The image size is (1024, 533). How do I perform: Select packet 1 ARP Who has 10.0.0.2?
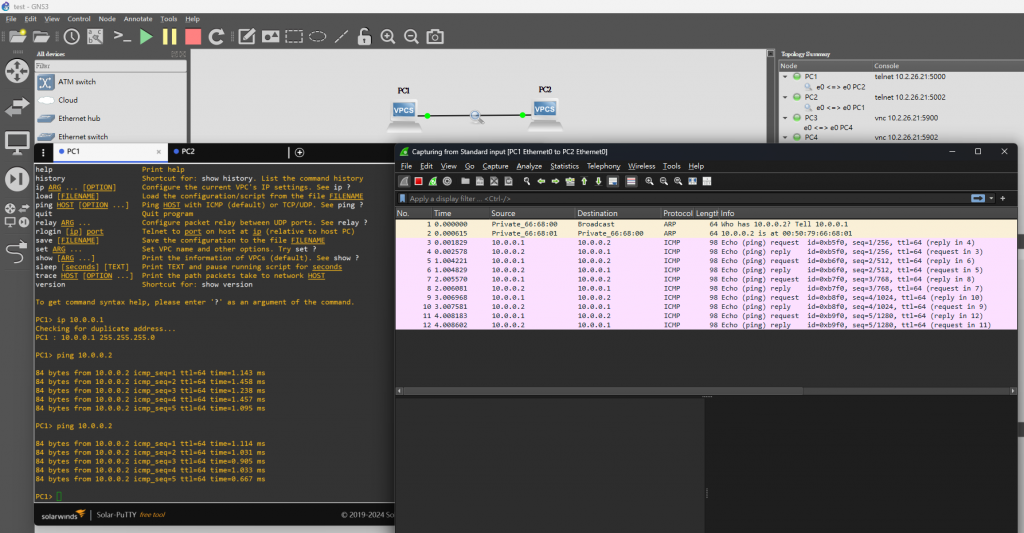click(706, 224)
